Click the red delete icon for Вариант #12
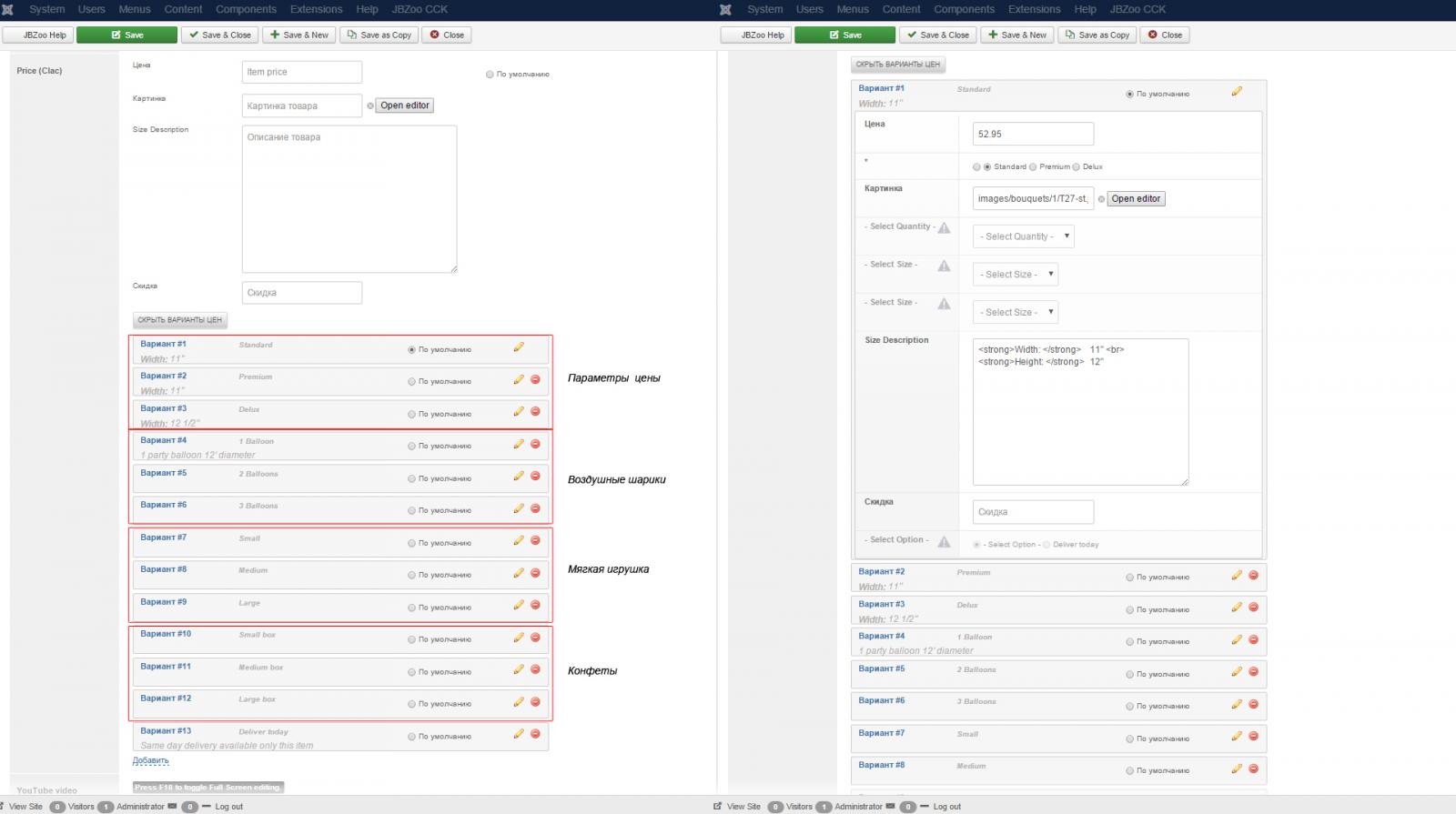This screenshot has height=814, width=1456. (535, 702)
